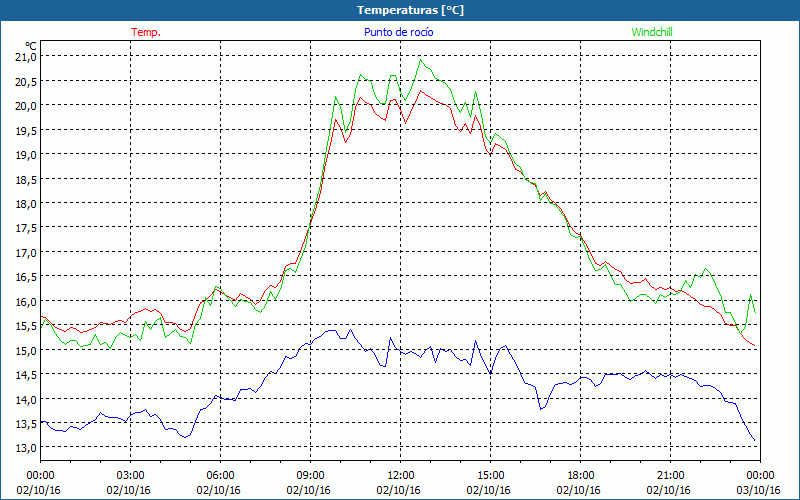This screenshot has height=500, width=800.
Task: Click the Temperaturas [°C] chart title
Action: 410,9
